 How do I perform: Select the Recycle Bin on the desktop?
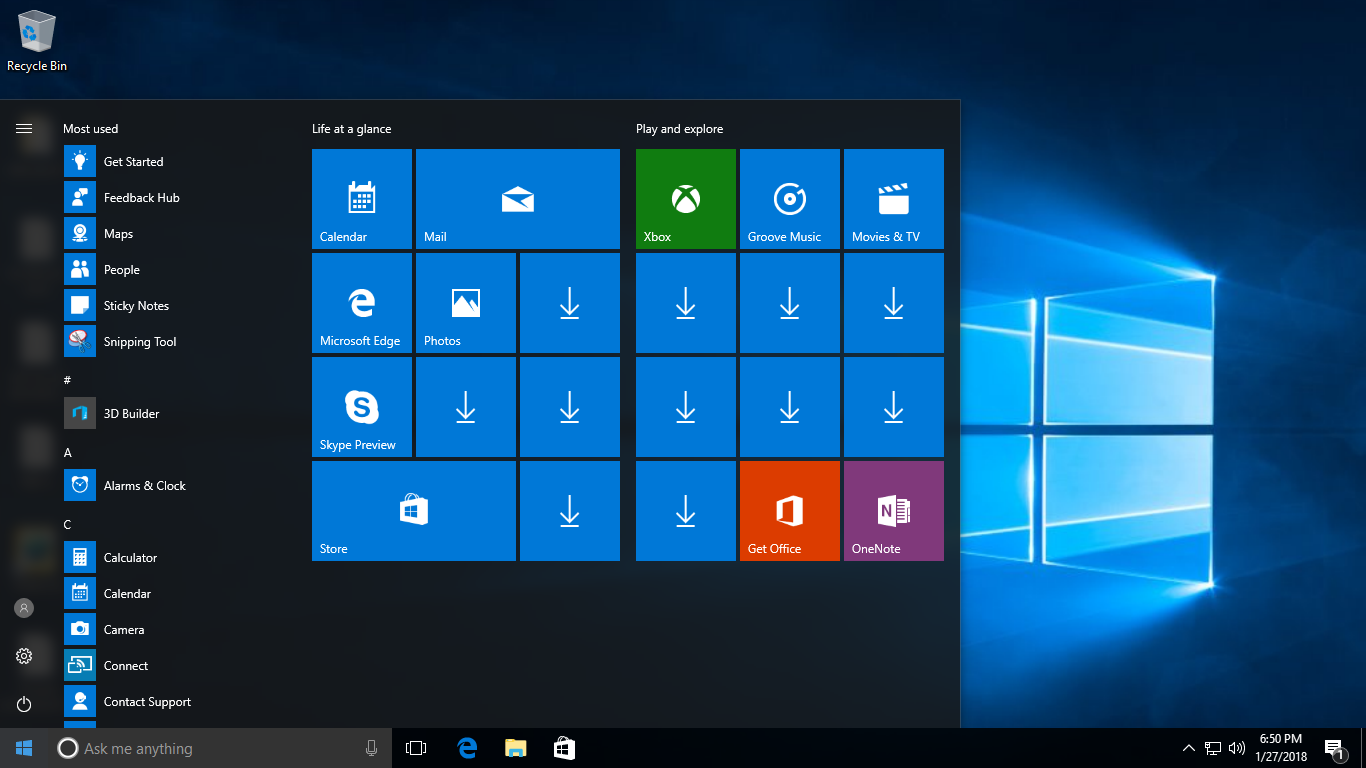click(37, 41)
